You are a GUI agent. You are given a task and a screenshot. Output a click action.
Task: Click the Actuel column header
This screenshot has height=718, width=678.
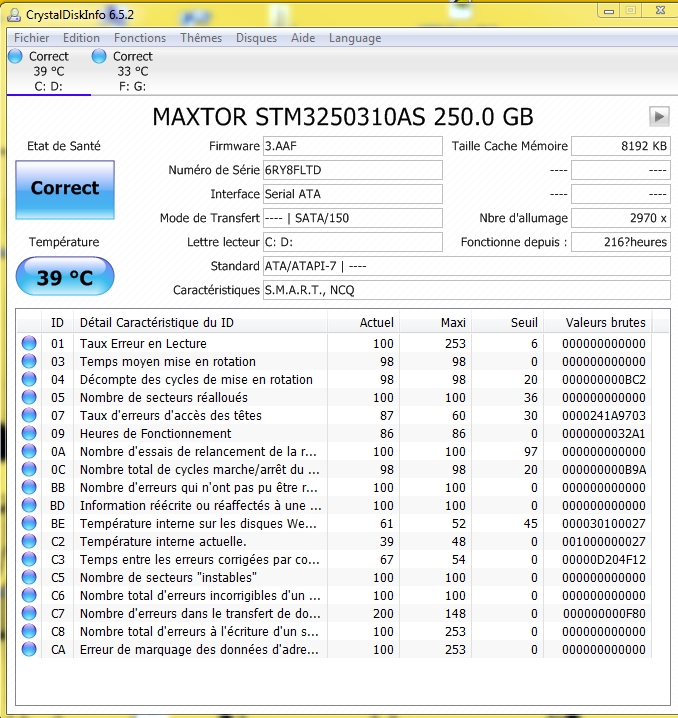(363, 323)
